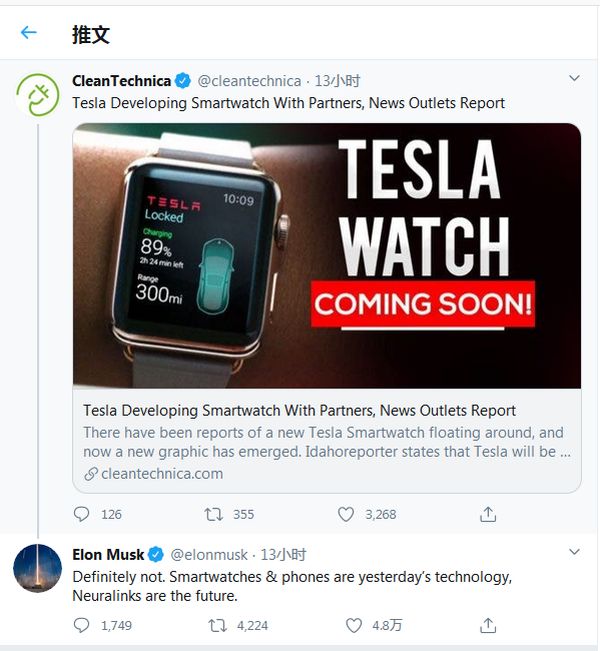Open CleanTechnica's profile avatar

tap(37, 94)
